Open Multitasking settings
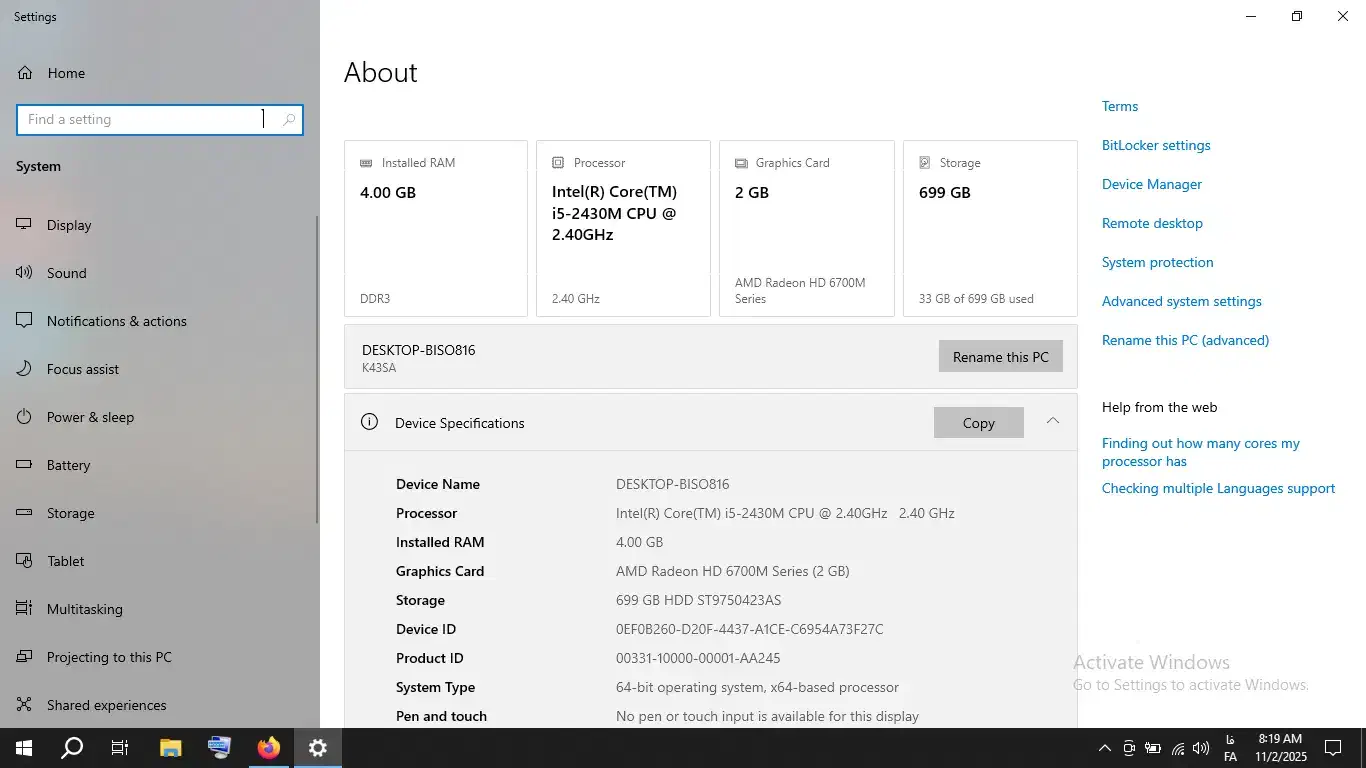Screen dimensions: 1366x768 84,609
